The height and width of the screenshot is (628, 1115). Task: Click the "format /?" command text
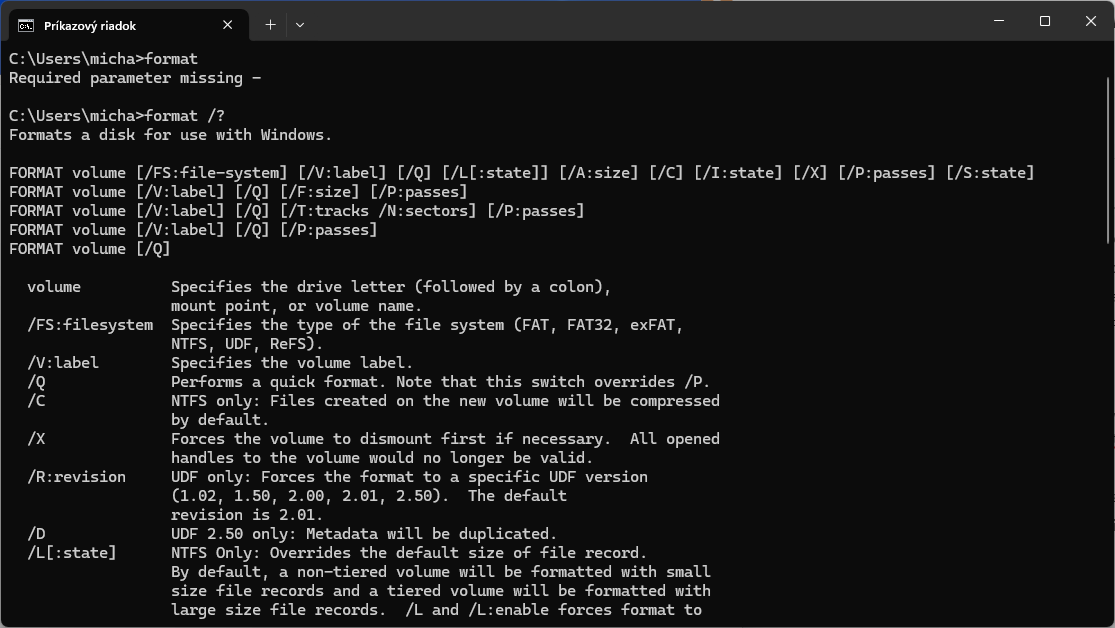pos(185,116)
